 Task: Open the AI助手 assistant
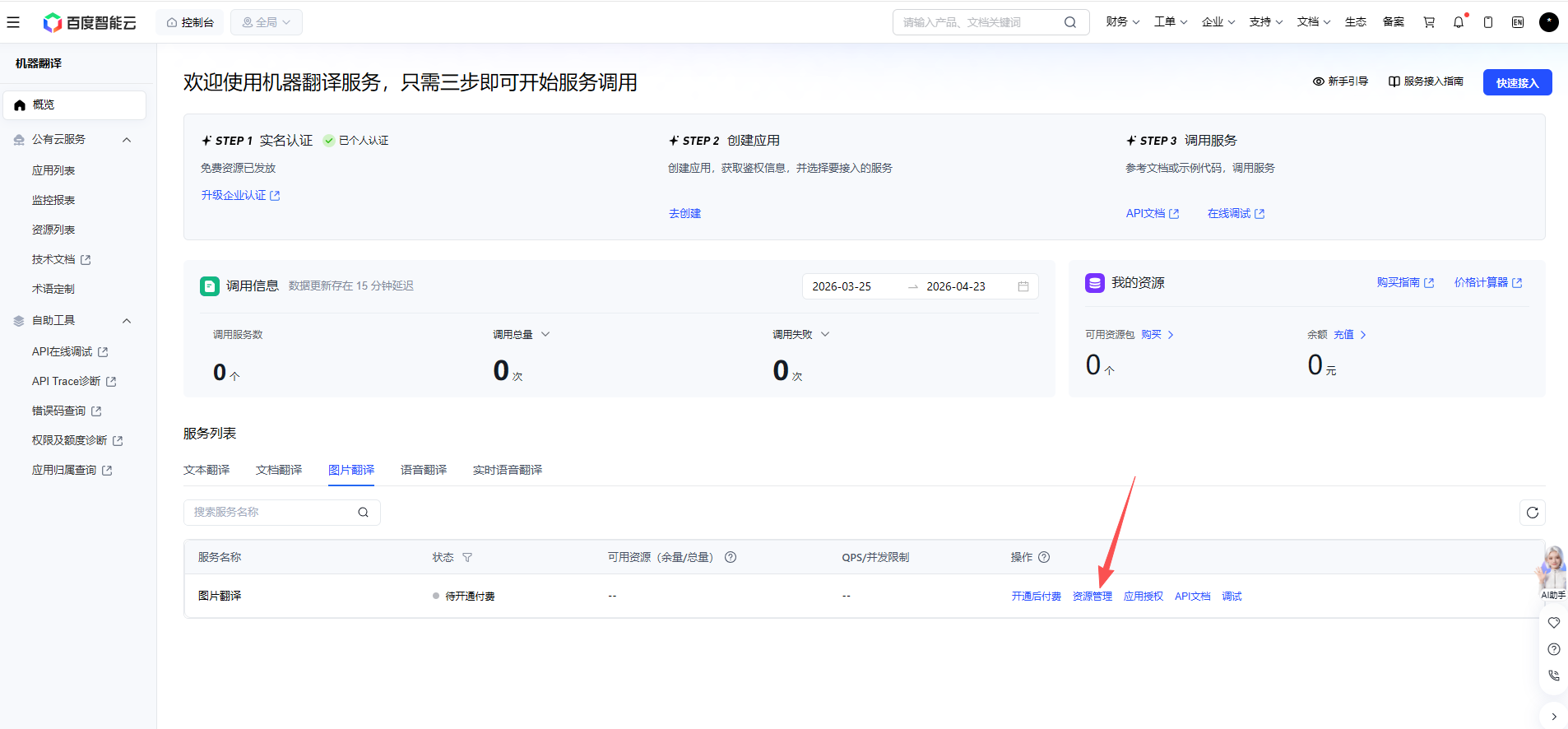point(1552,573)
